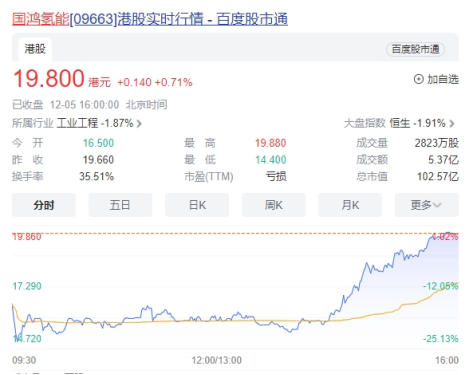
Task: Click the 百度股市通 badge button
Action: (415, 49)
